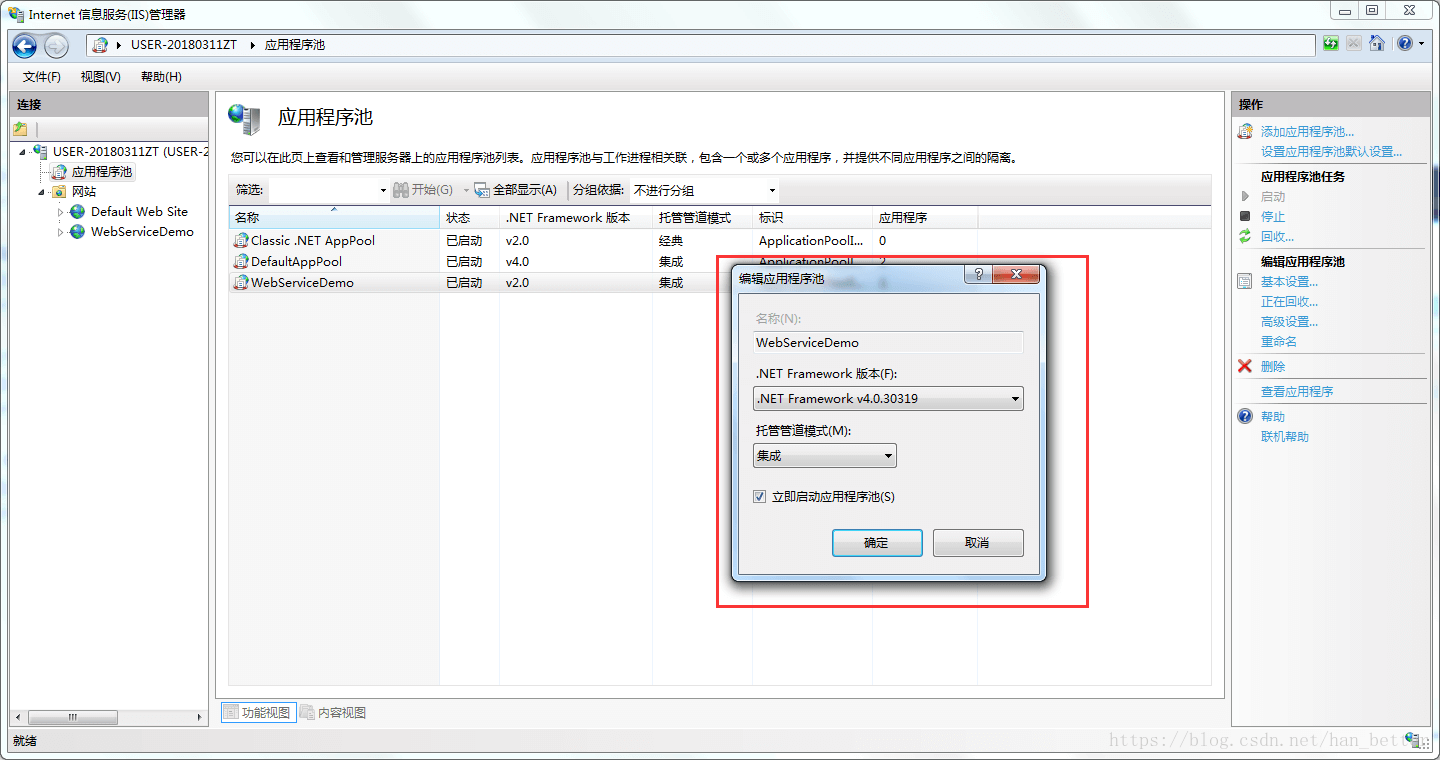Click the 联机帮助 link

[x=1285, y=437]
